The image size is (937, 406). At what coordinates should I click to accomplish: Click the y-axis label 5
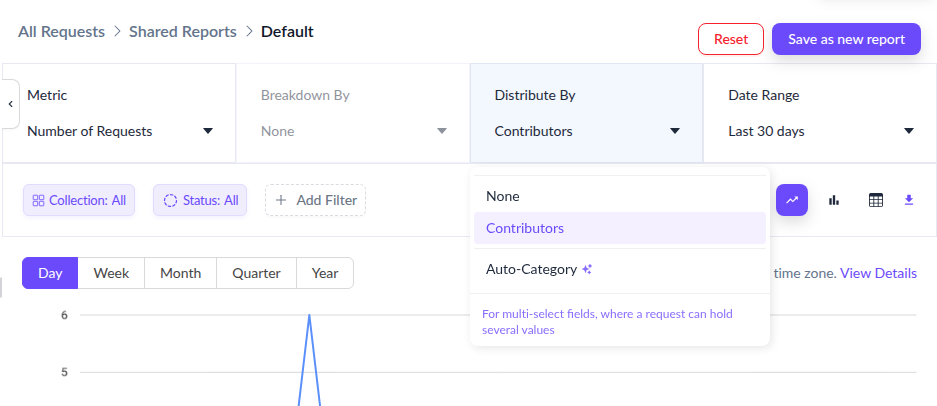[x=65, y=372]
